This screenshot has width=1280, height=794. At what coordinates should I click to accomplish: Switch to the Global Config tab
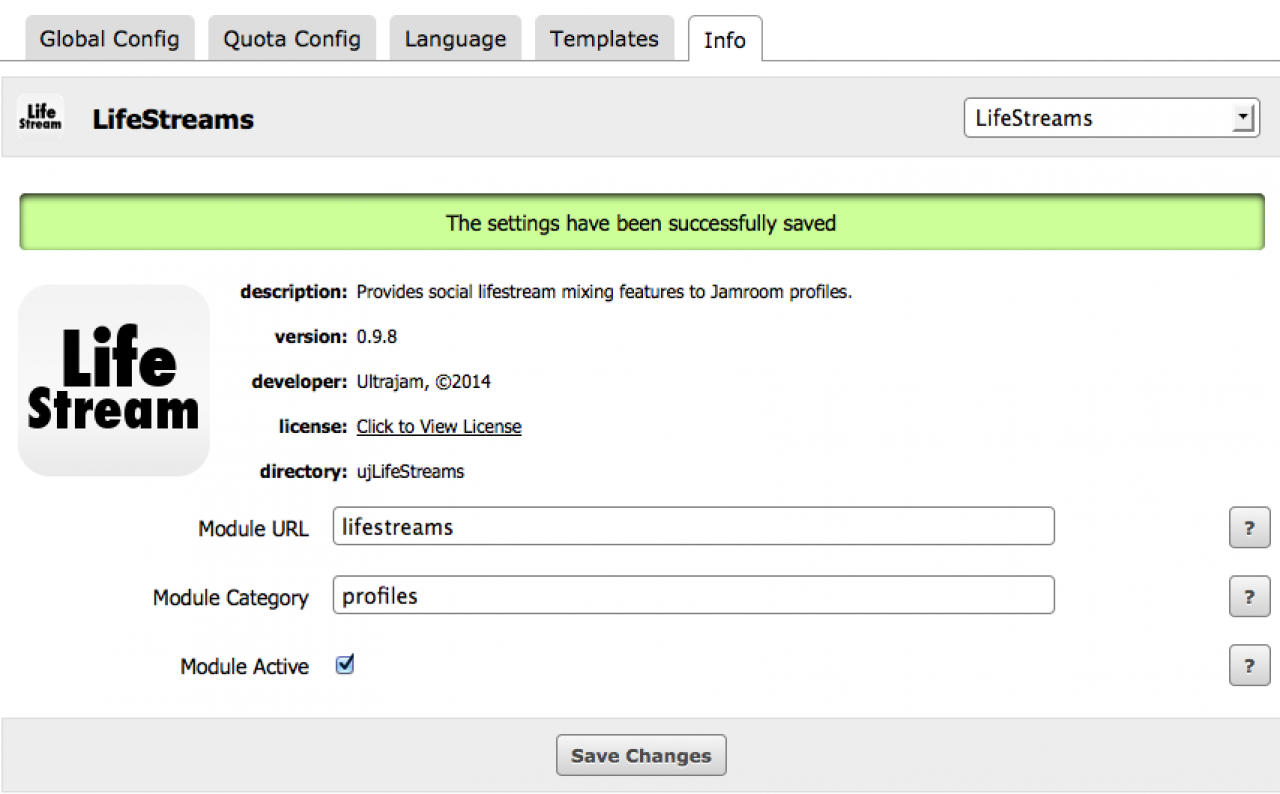pos(110,39)
